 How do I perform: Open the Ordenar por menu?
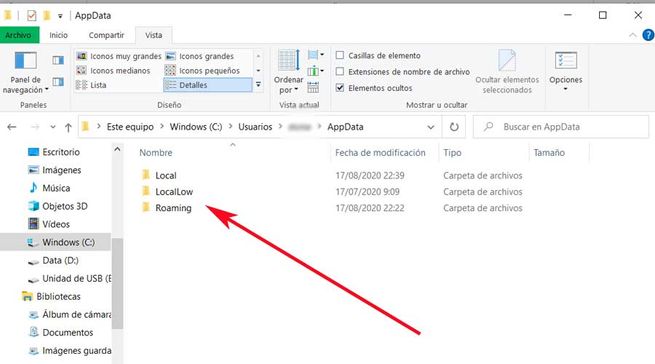pyautogui.click(x=288, y=72)
